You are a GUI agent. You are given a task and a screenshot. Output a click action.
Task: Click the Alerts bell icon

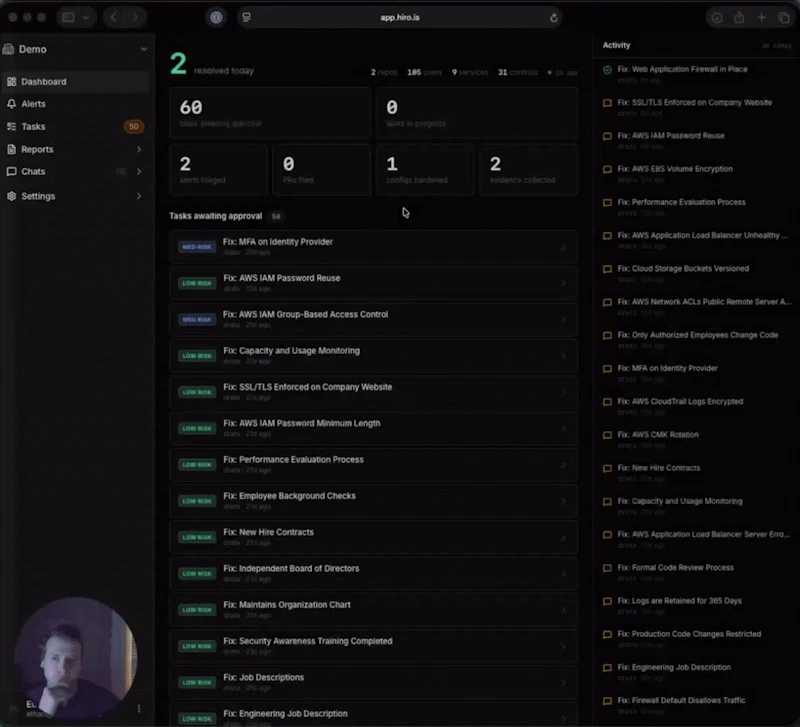[11, 104]
